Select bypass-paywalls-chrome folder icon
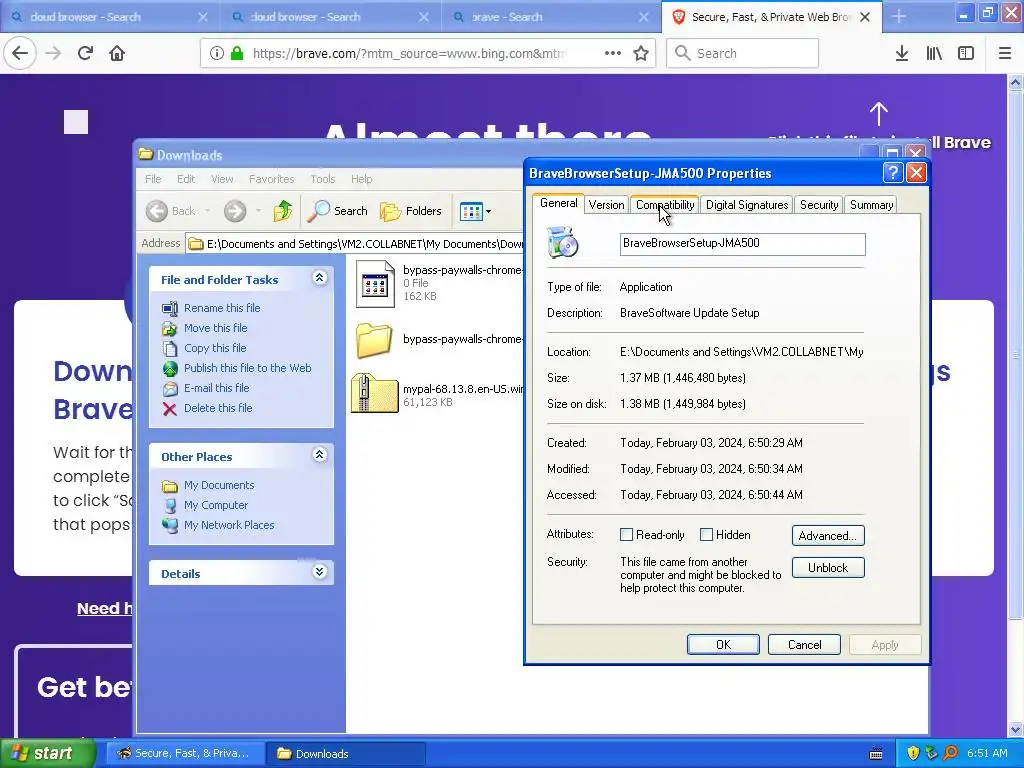The image size is (1024, 768). tap(374, 340)
